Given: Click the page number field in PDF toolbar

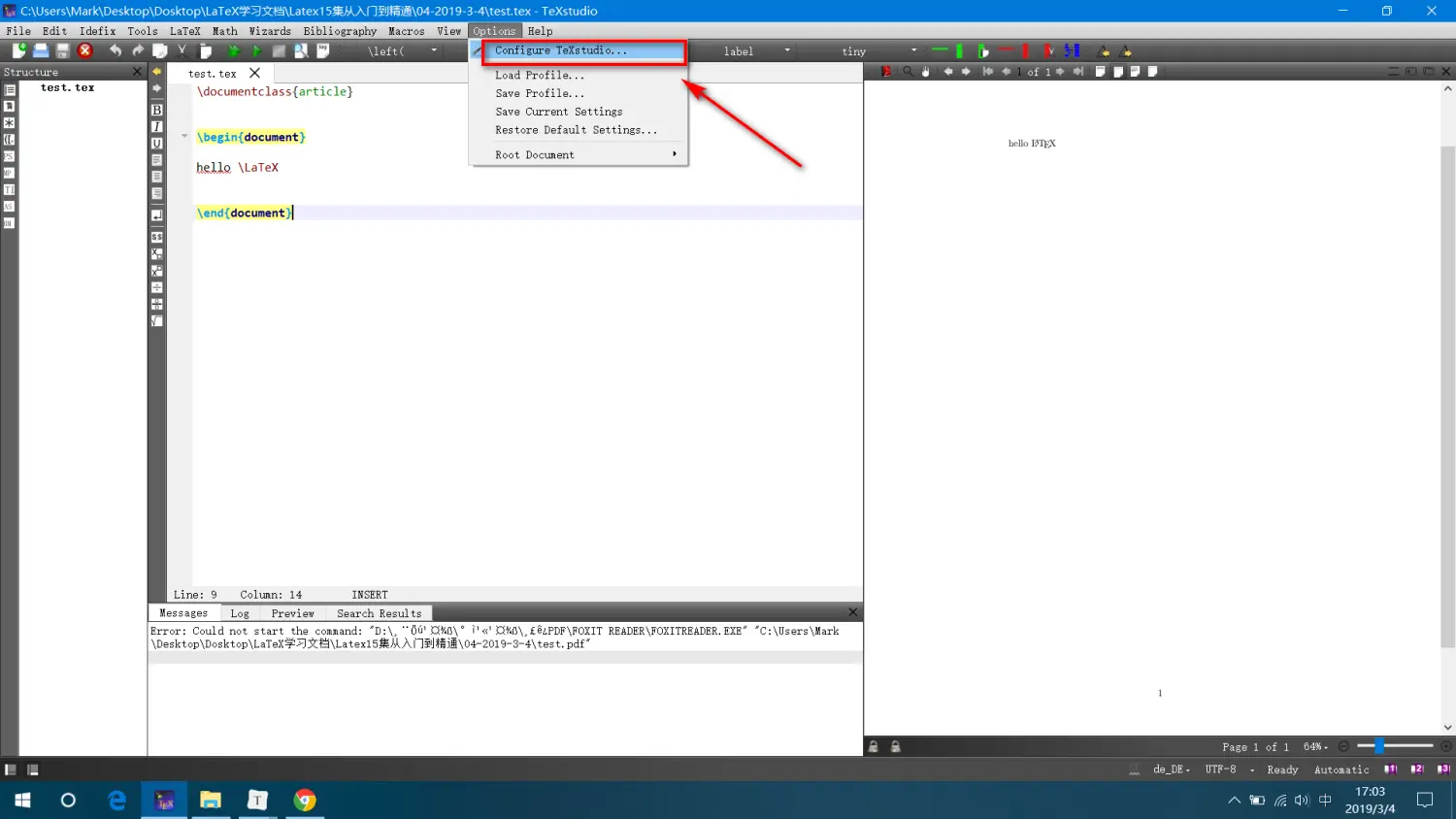Looking at the screenshot, I should click(x=1020, y=71).
